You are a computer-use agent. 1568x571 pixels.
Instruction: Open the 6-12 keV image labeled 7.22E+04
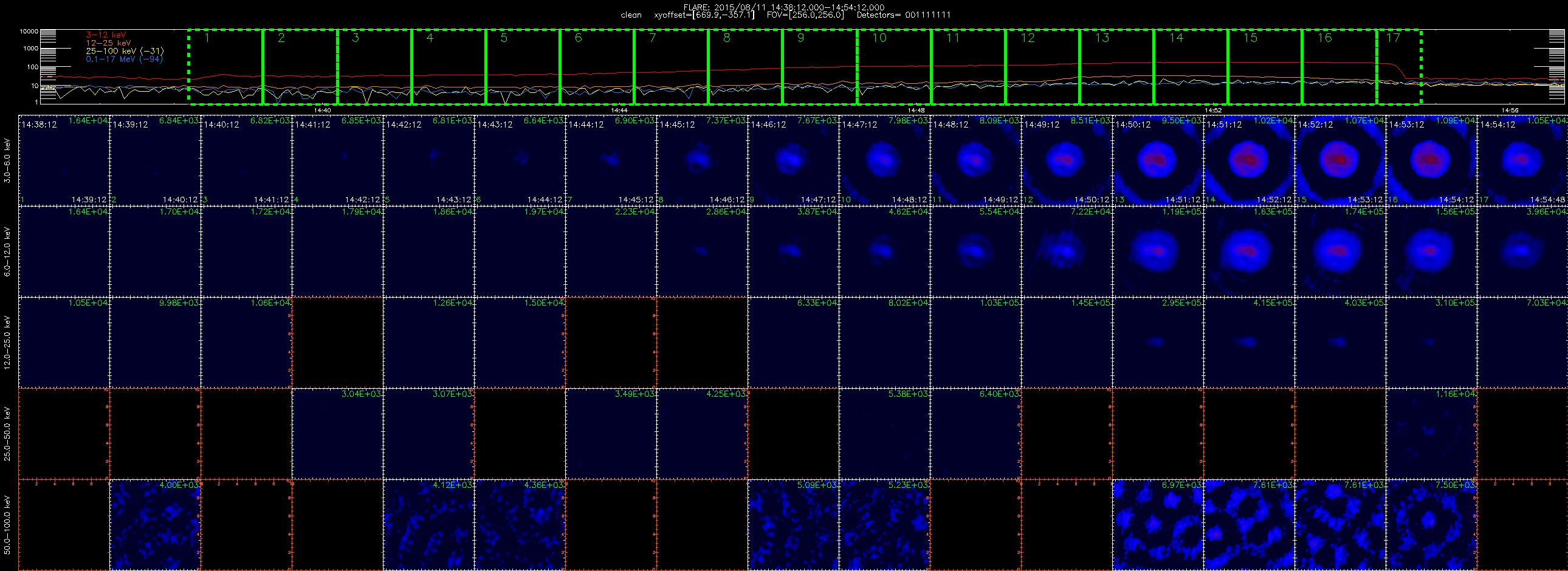tap(1067, 251)
